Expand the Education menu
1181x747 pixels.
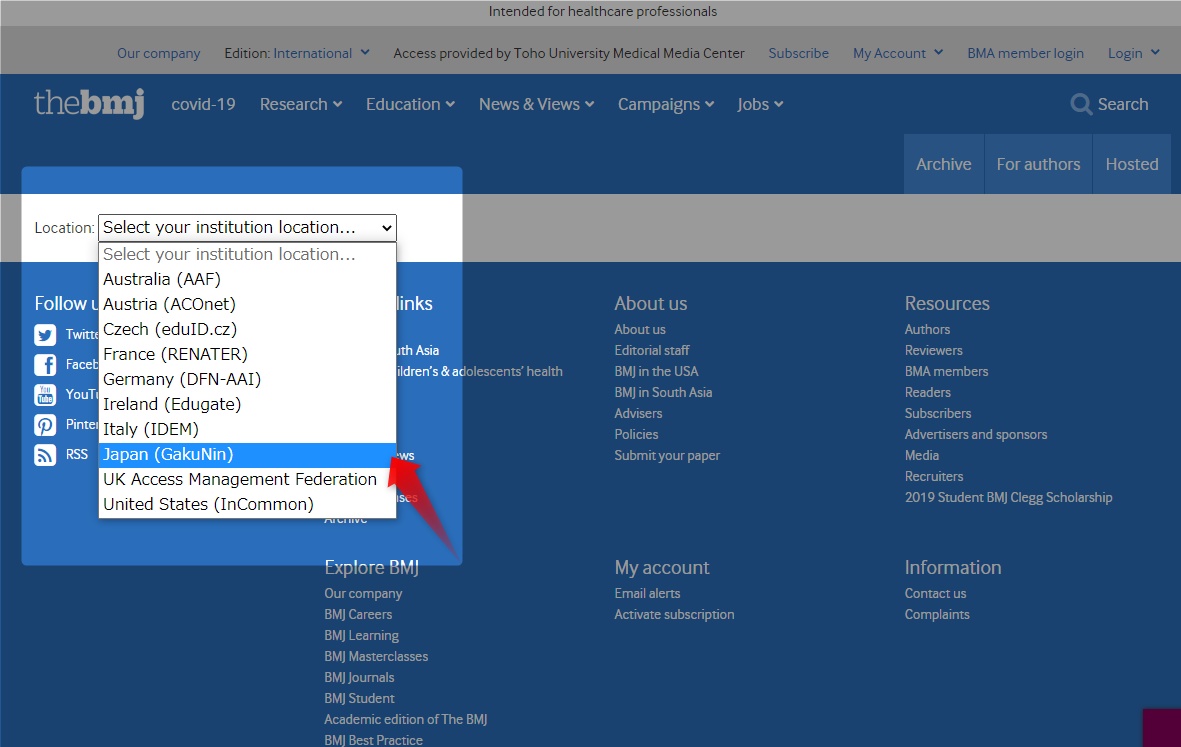410,105
